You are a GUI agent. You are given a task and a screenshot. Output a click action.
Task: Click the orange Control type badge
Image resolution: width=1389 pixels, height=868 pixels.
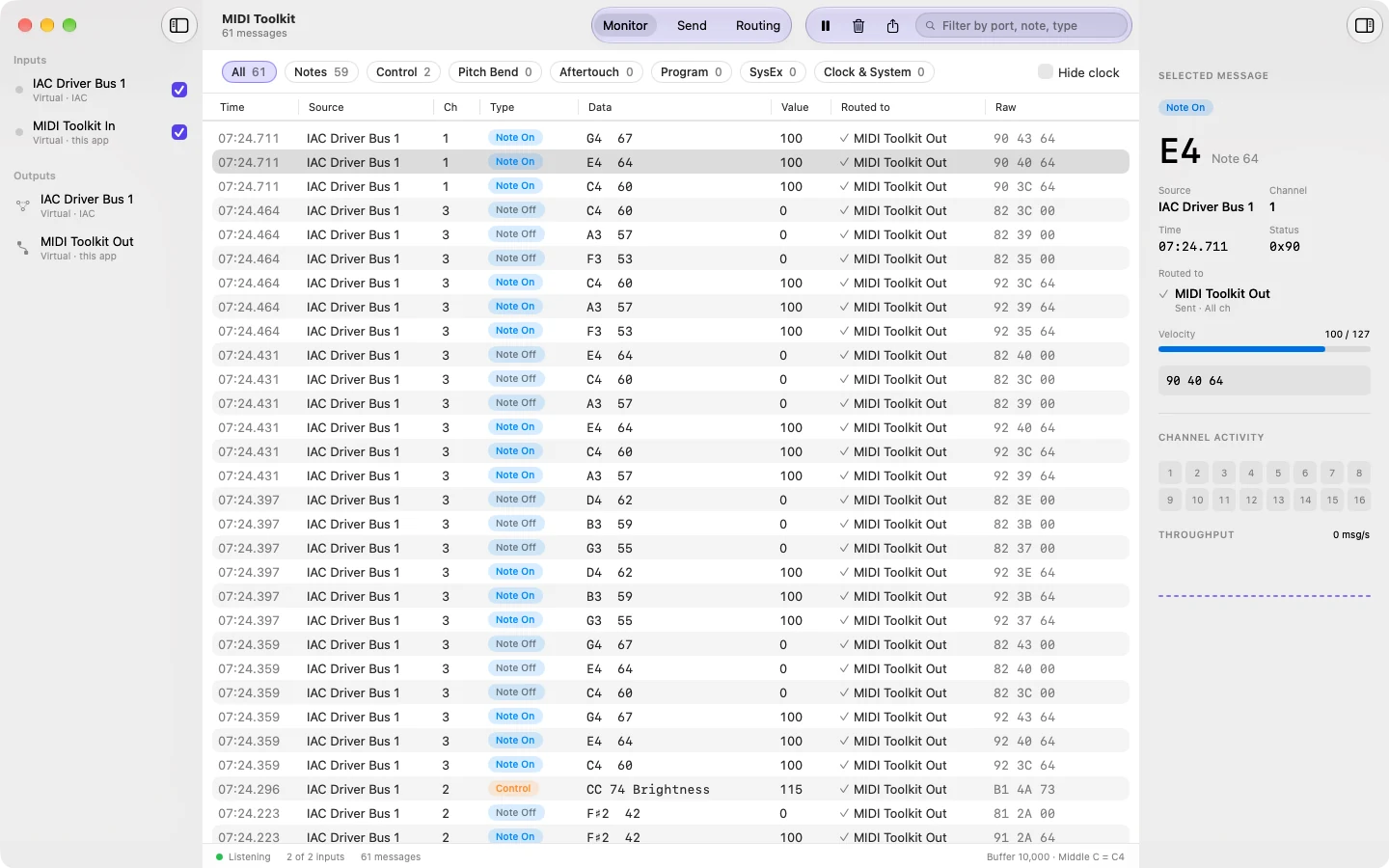(x=513, y=789)
